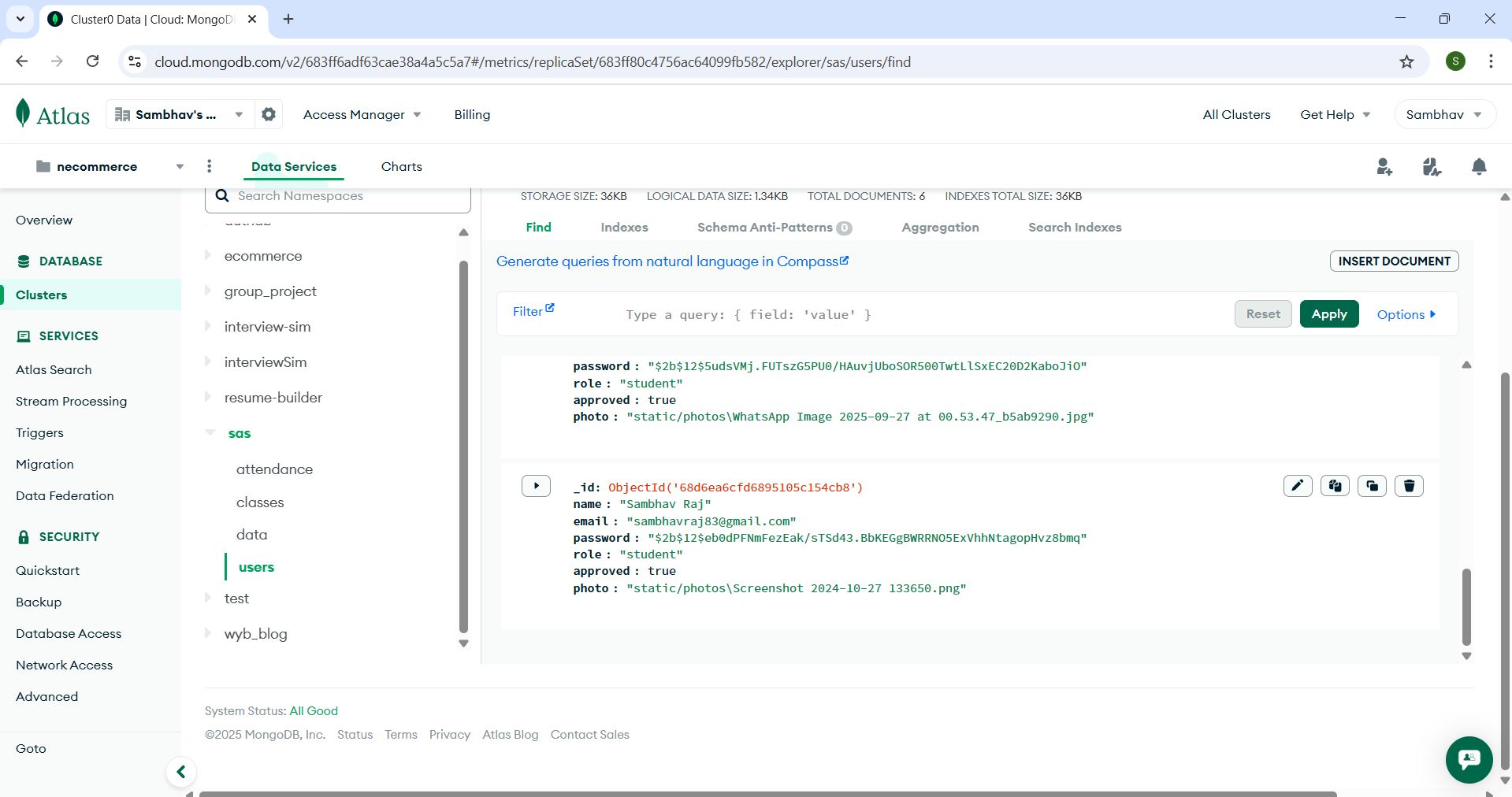This screenshot has height=797, width=1512.
Task: Click the clone document icon
Action: [x=1372, y=486]
